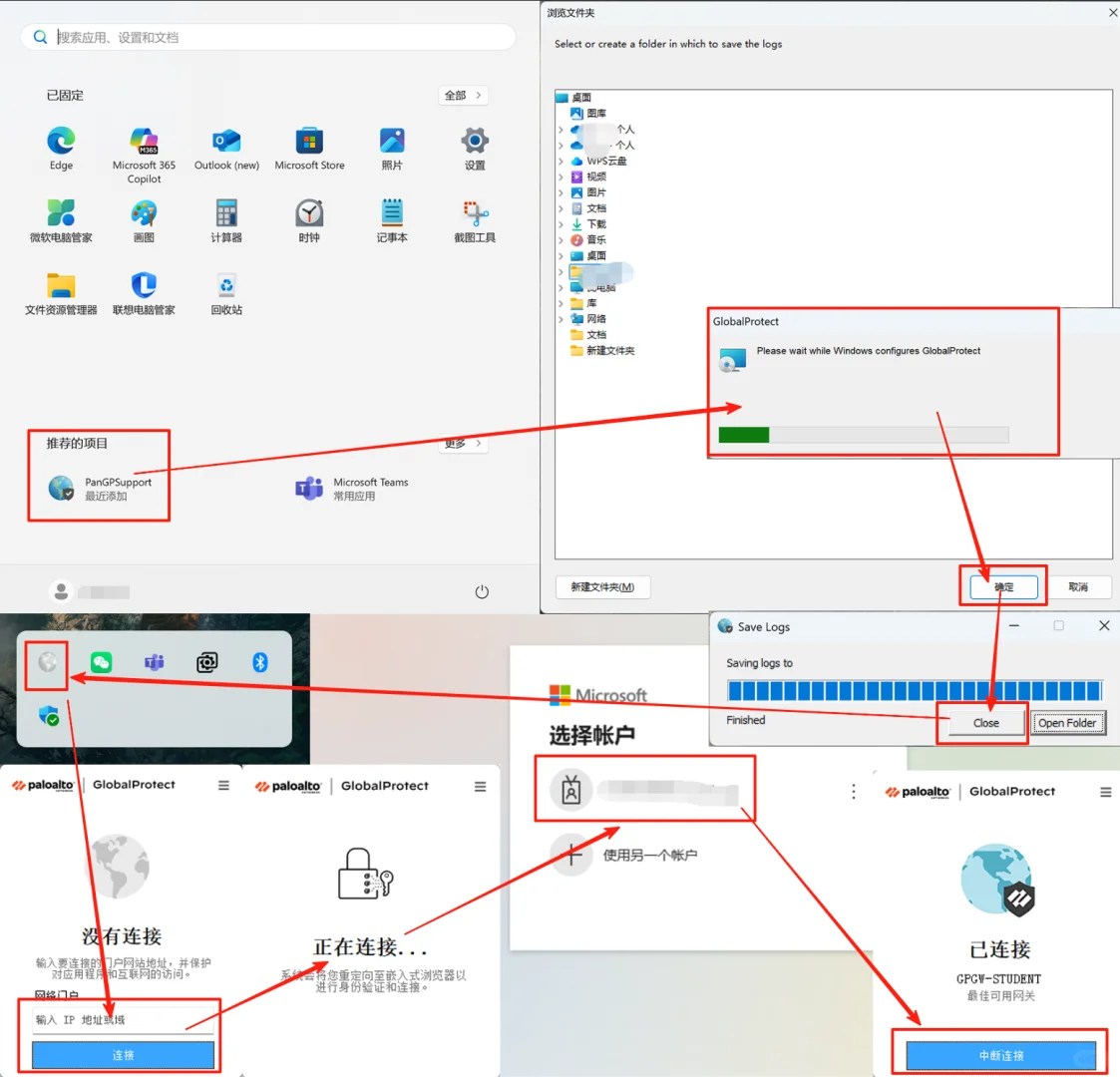Expand the 文档 tree node with arrow
Viewport: 1120px width, 1077px height.
click(560, 208)
